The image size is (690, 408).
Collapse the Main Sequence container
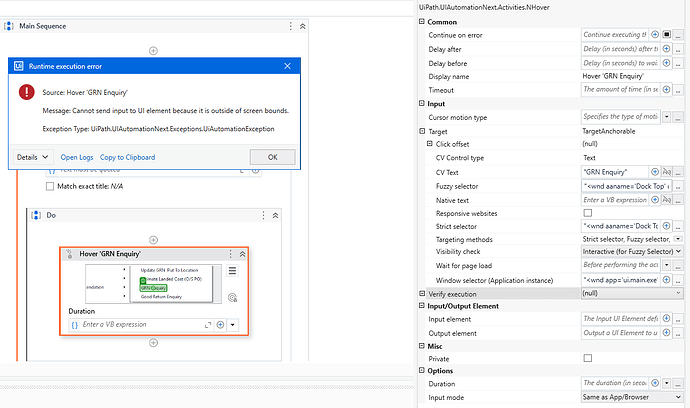click(303, 26)
